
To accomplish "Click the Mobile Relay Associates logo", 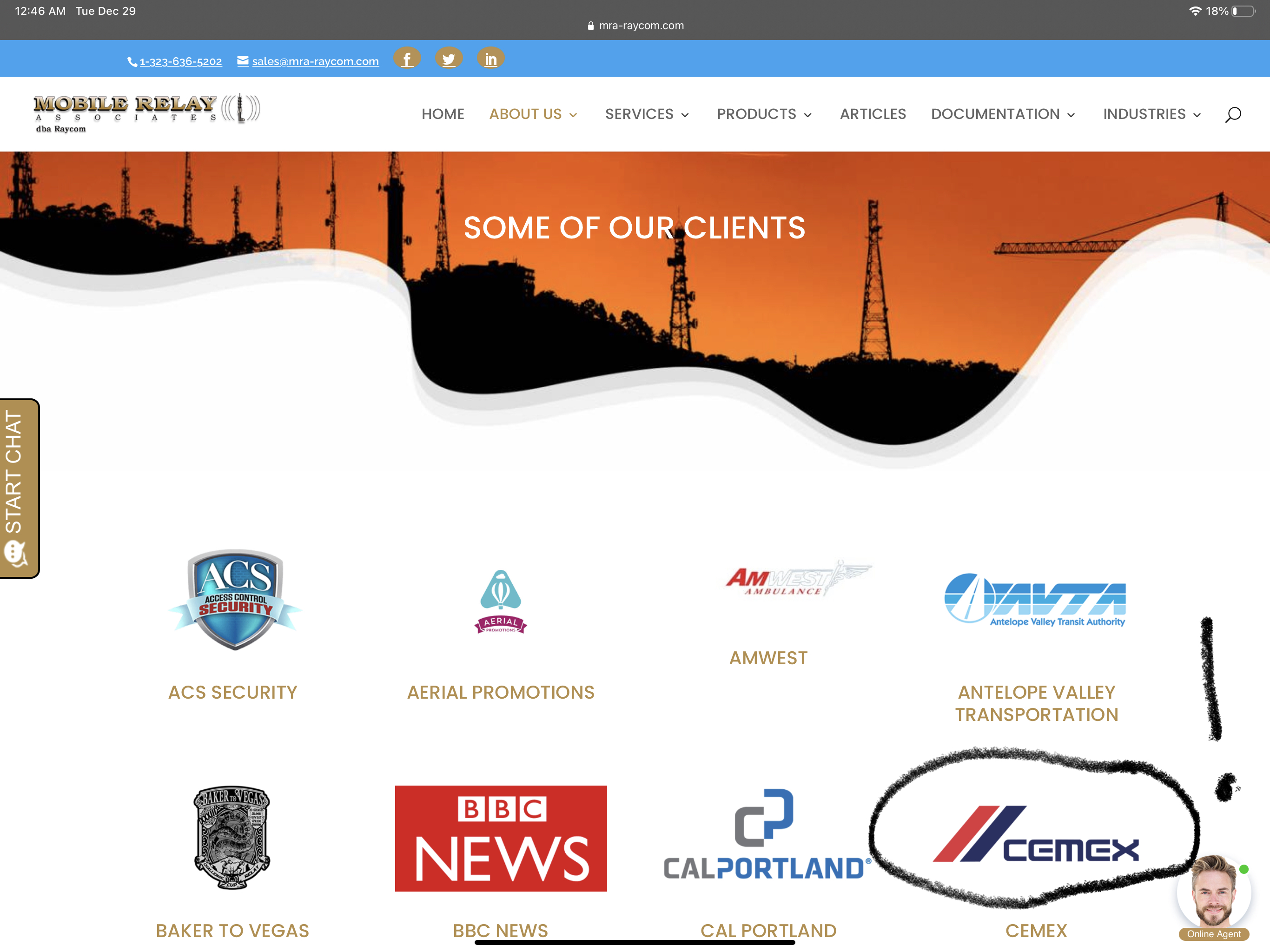I will (x=147, y=113).
